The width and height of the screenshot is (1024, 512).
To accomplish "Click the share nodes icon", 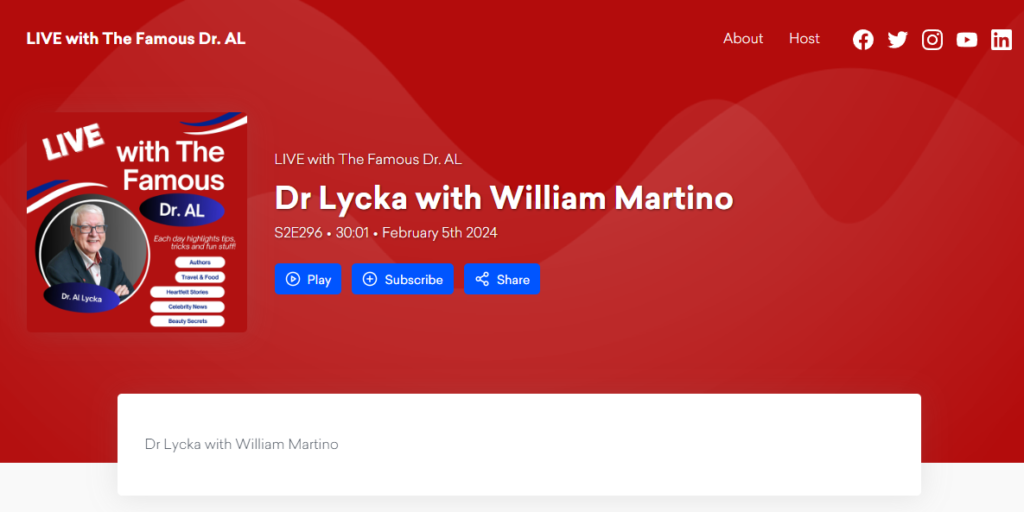I will (x=482, y=280).
